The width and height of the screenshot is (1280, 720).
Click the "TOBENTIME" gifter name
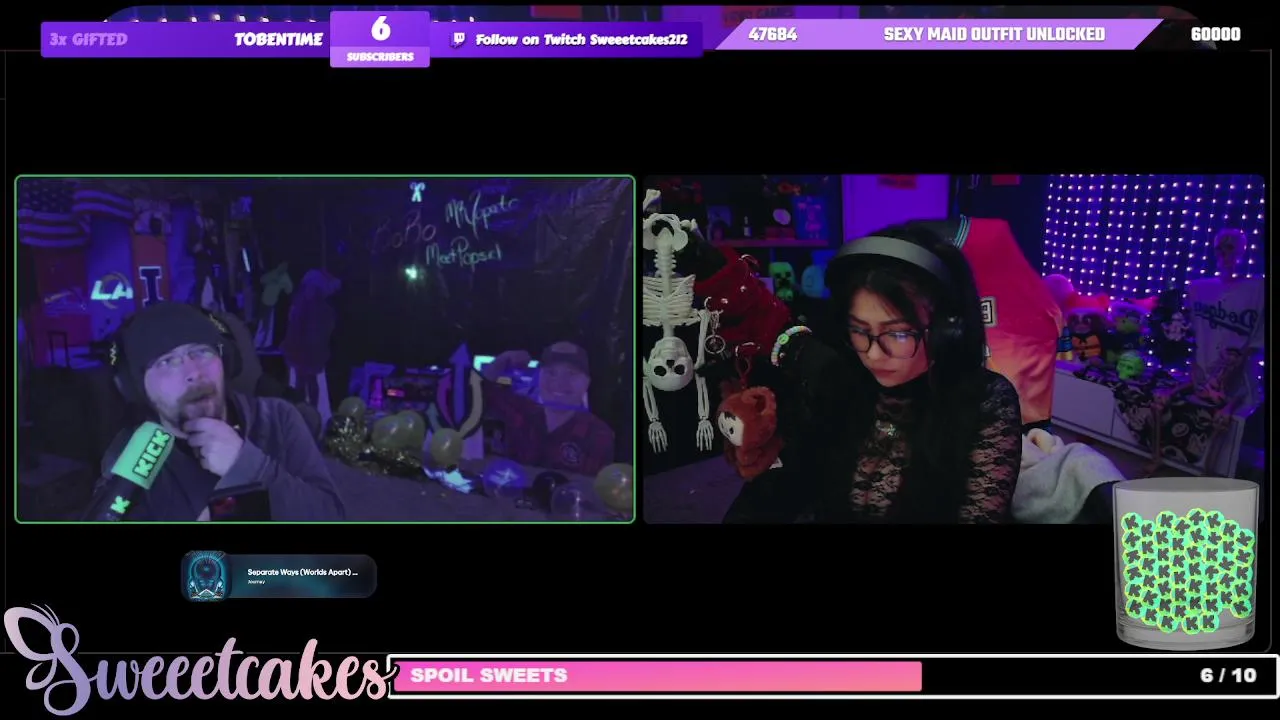click(x=278, y=39)
